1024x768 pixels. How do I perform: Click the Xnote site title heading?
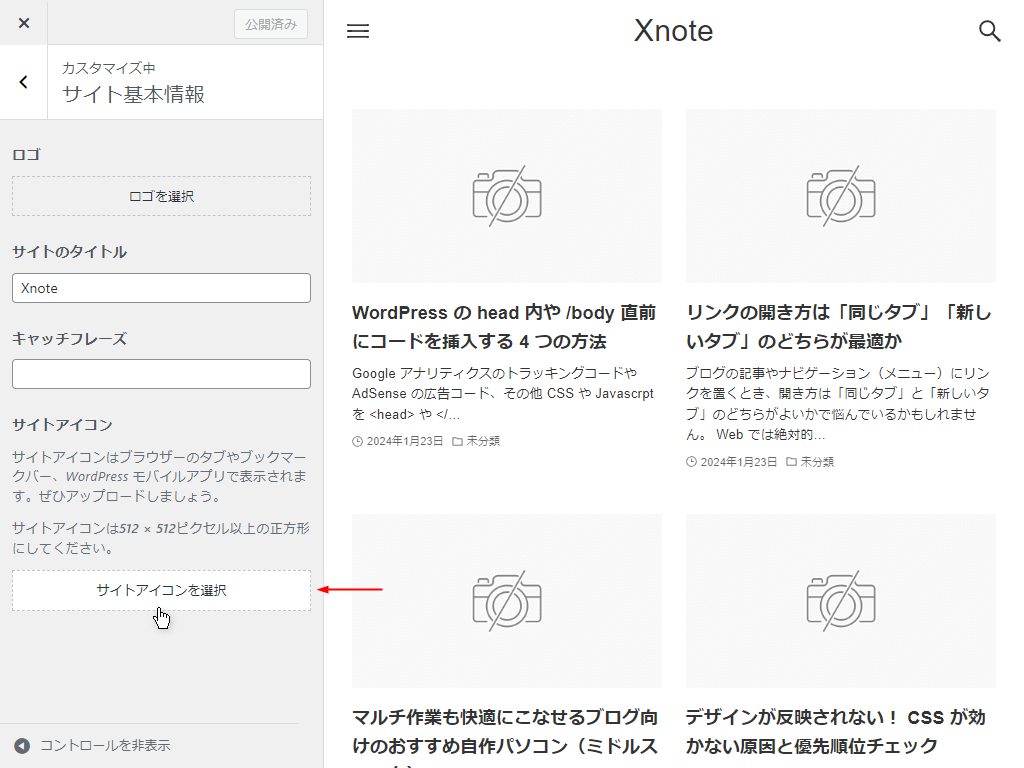673,31
